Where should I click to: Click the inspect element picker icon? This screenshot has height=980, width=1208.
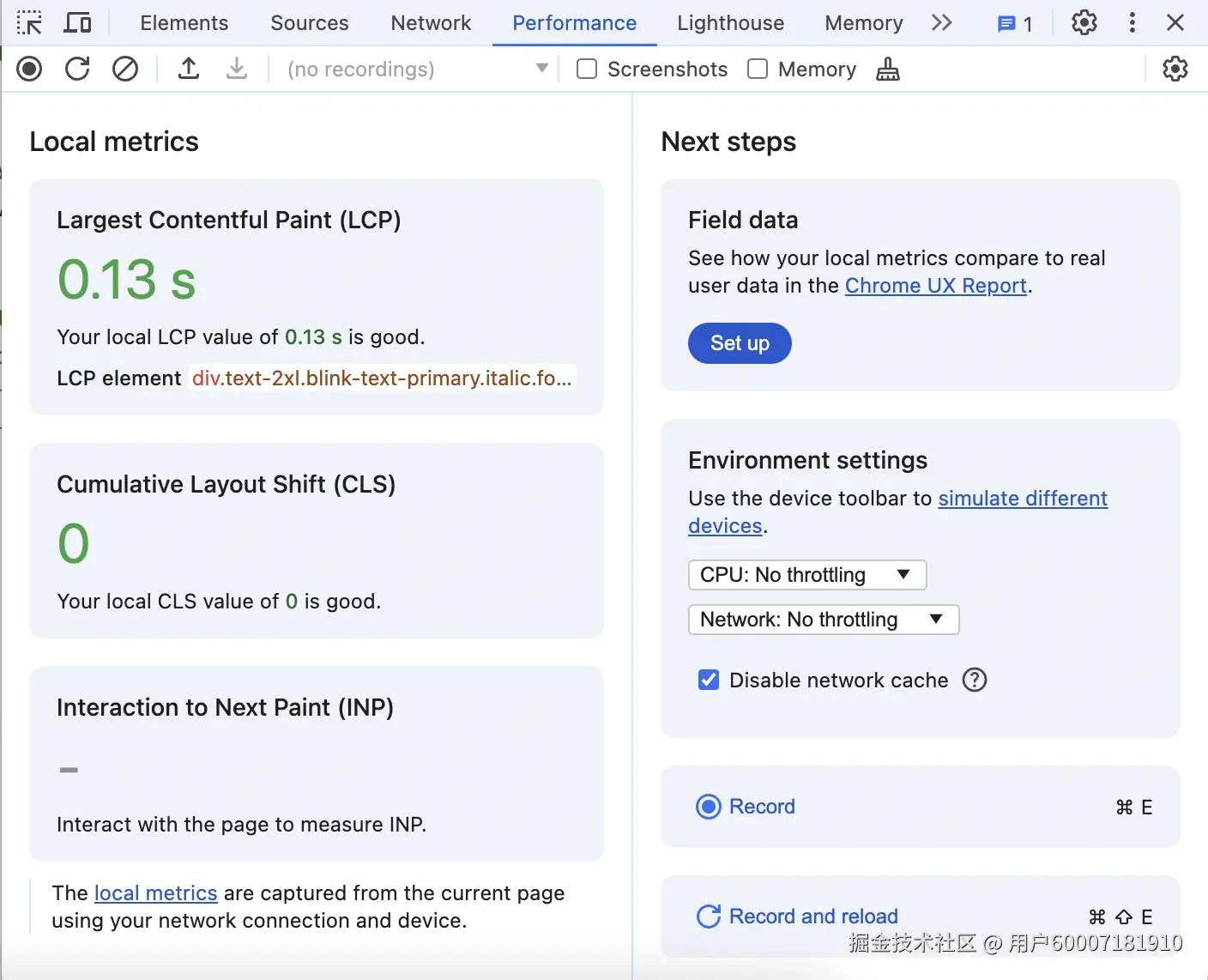29,23
